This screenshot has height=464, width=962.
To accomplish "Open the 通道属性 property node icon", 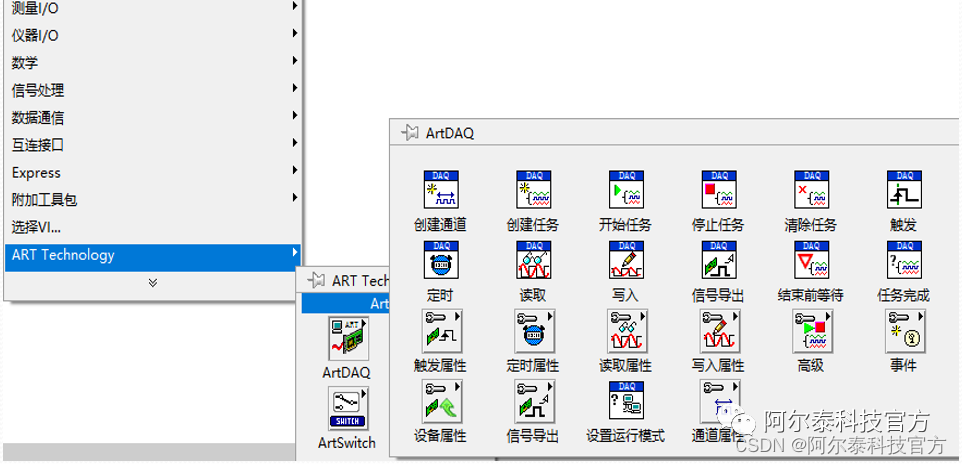I will pos(720,400).
